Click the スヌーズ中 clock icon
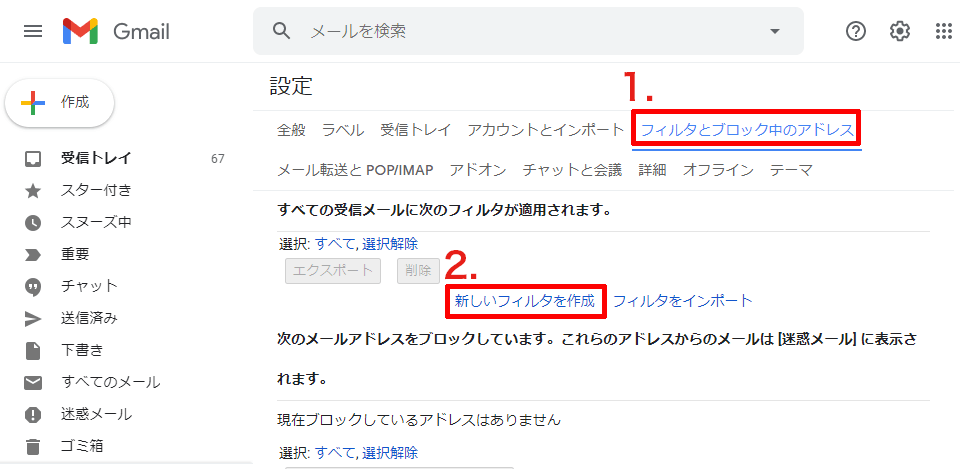 32,223
